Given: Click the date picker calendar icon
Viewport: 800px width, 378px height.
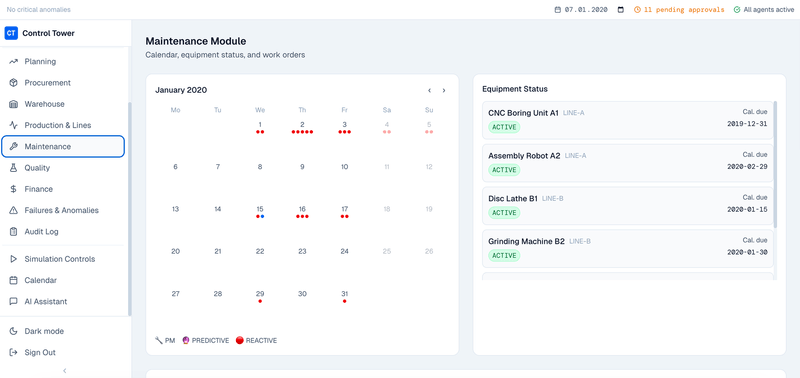Looking at the screenshot, I should 620,10.
